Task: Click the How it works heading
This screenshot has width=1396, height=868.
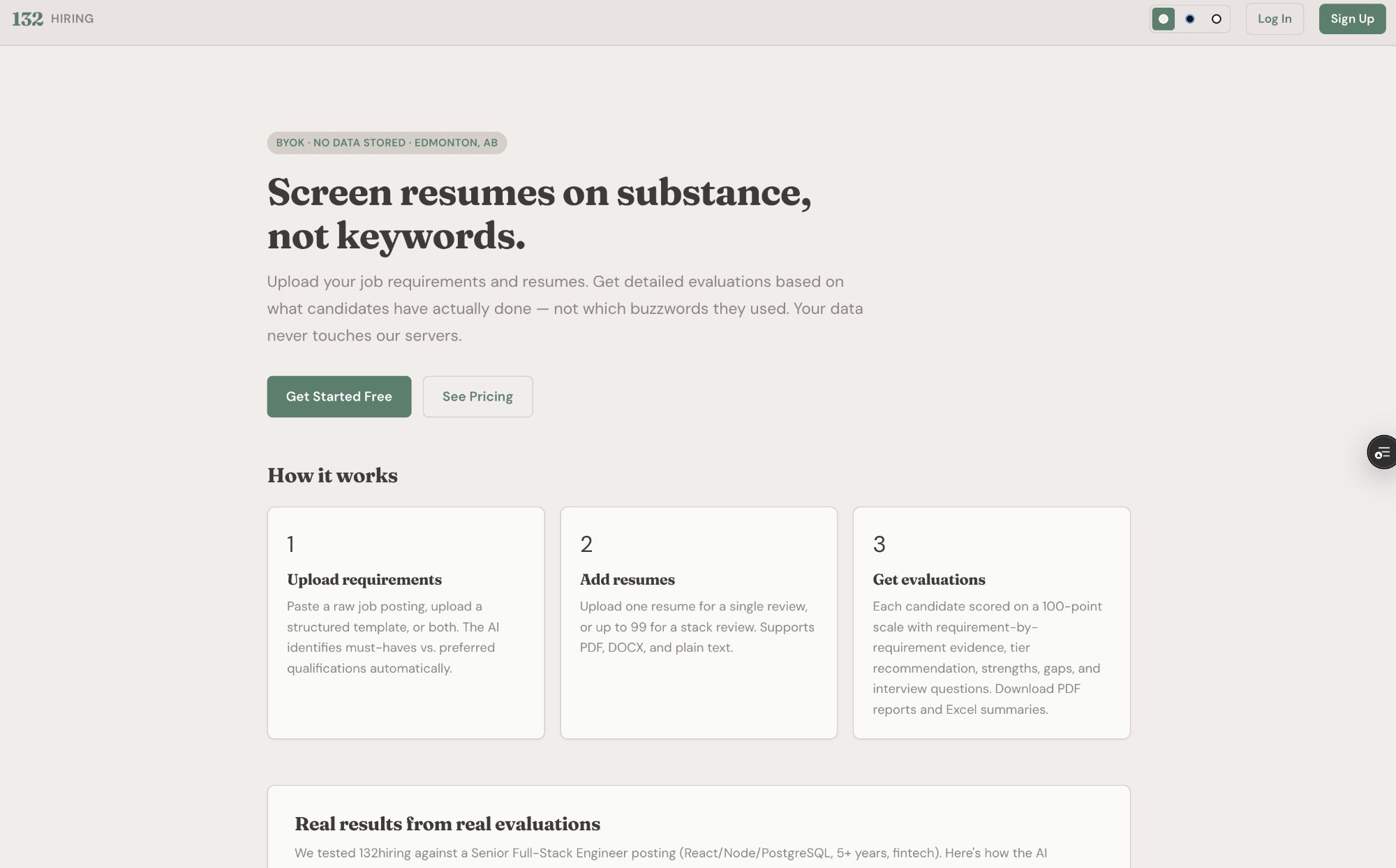Action: [x=332, y=475]
